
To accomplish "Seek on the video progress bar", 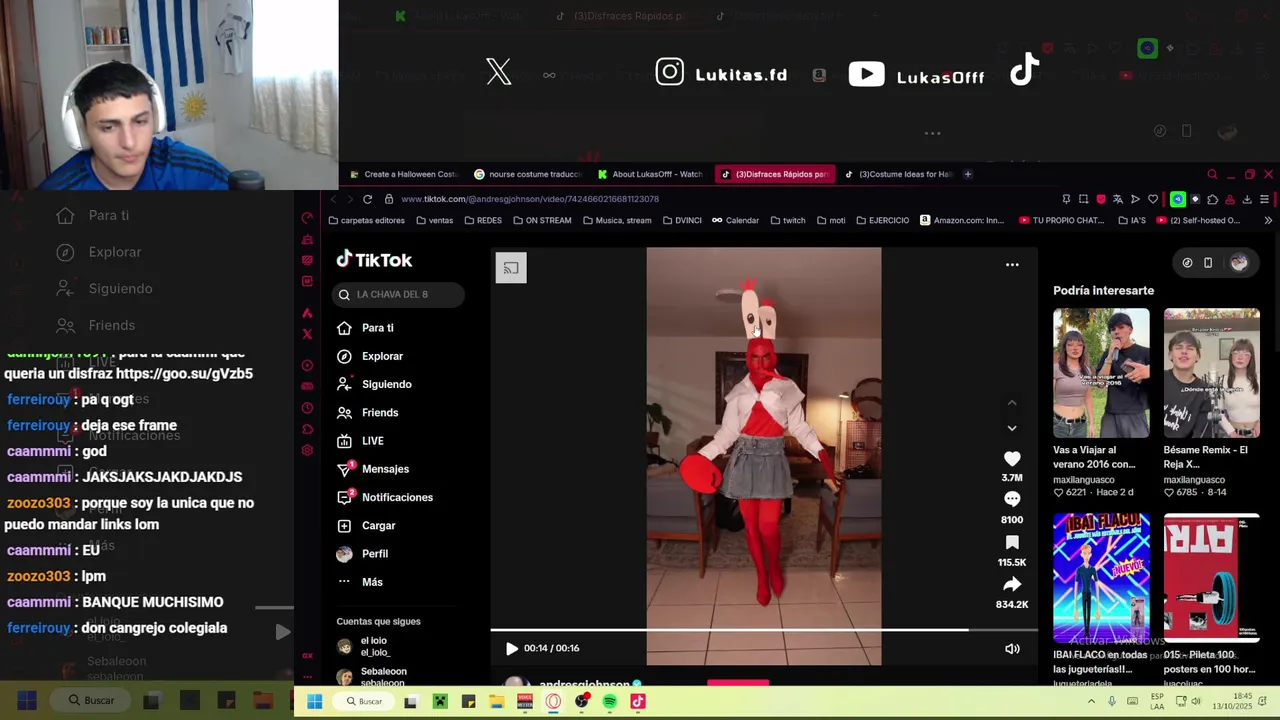I will point(764,630).
